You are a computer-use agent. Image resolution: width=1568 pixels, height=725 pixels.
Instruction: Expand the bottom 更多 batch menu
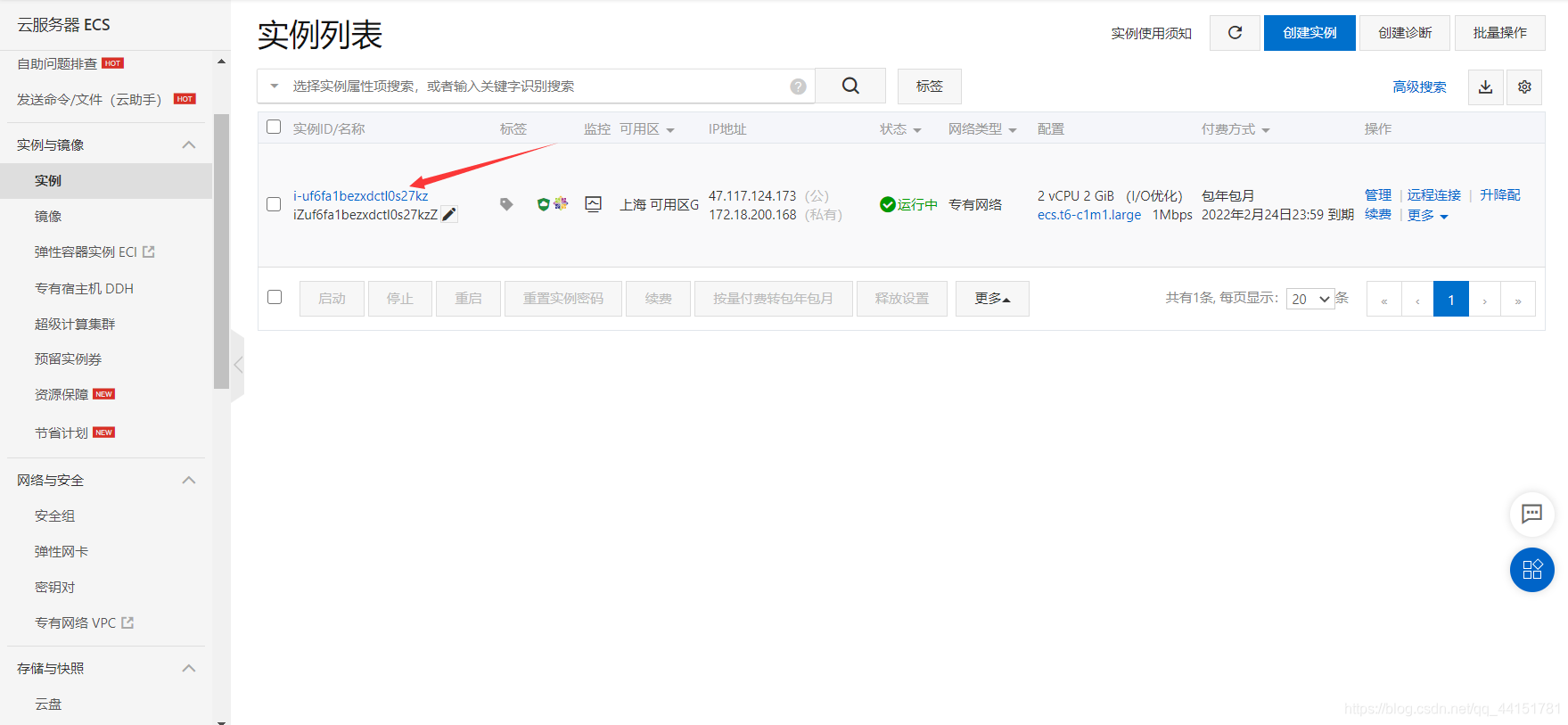click(x=992, y=299)
